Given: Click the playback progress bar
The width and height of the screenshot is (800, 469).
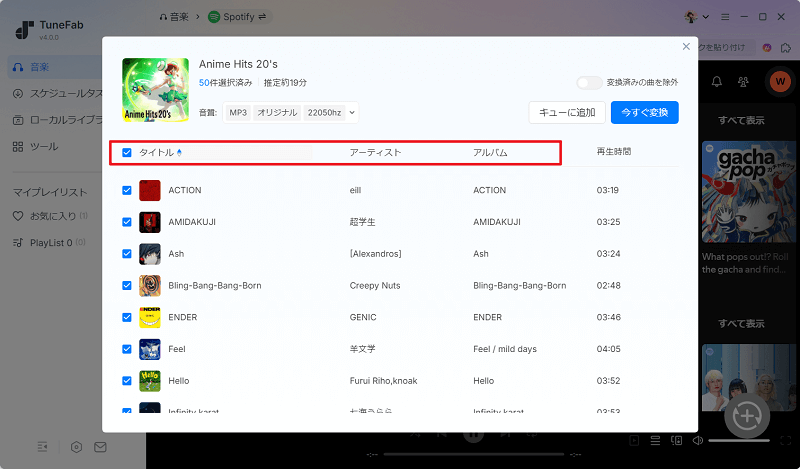Looking at the screenshot, I should coord(473,454).
